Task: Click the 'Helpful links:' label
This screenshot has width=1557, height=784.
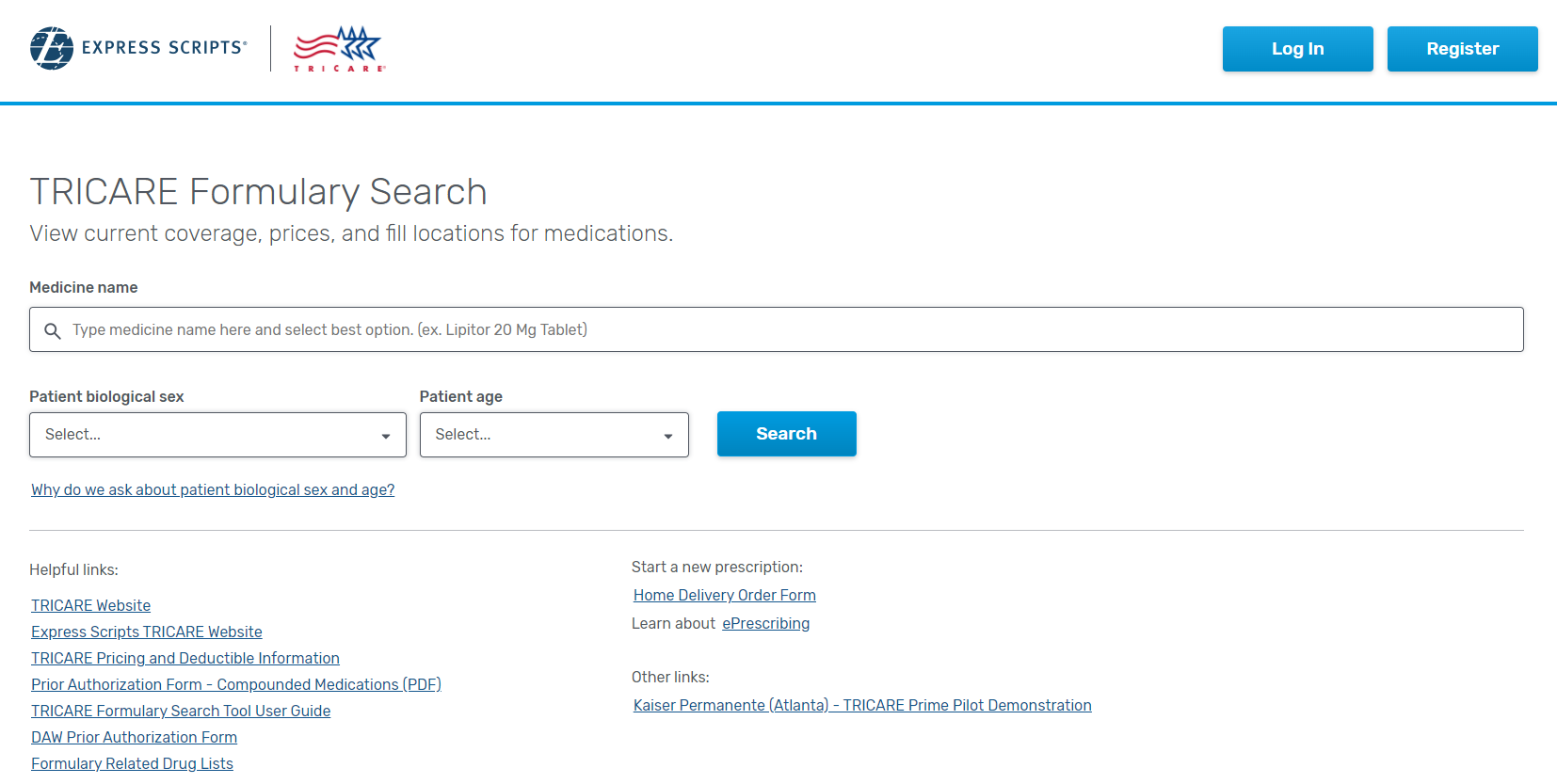Action: tap(73, 569)
